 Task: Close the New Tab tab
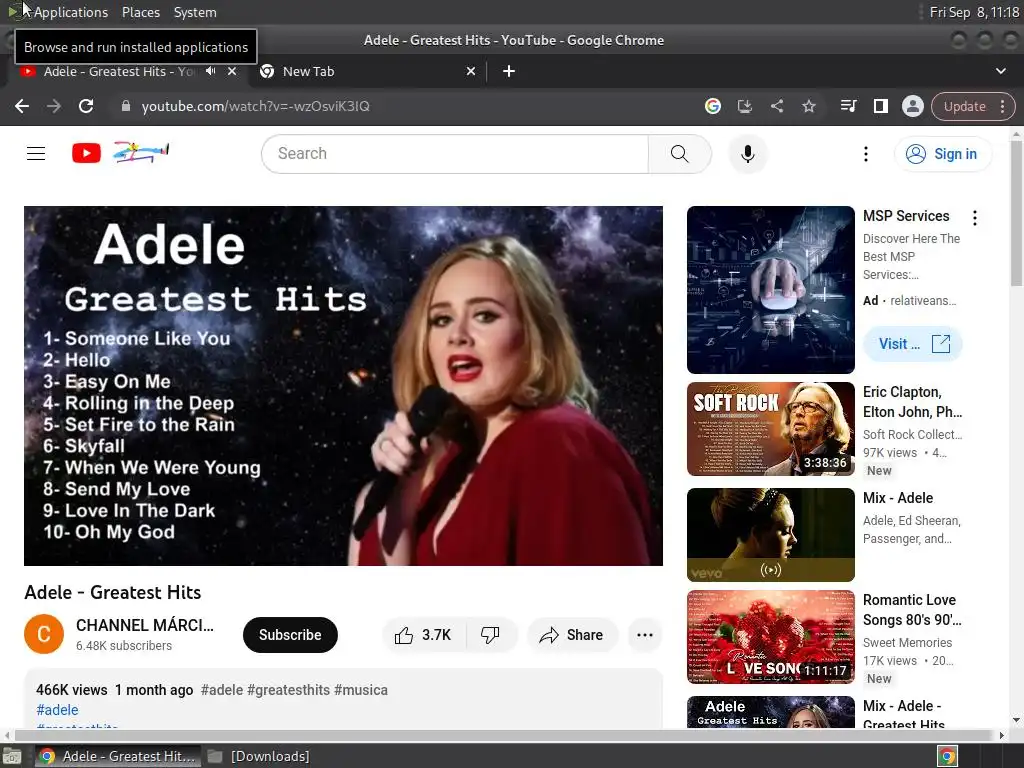(x=471, y=71)
